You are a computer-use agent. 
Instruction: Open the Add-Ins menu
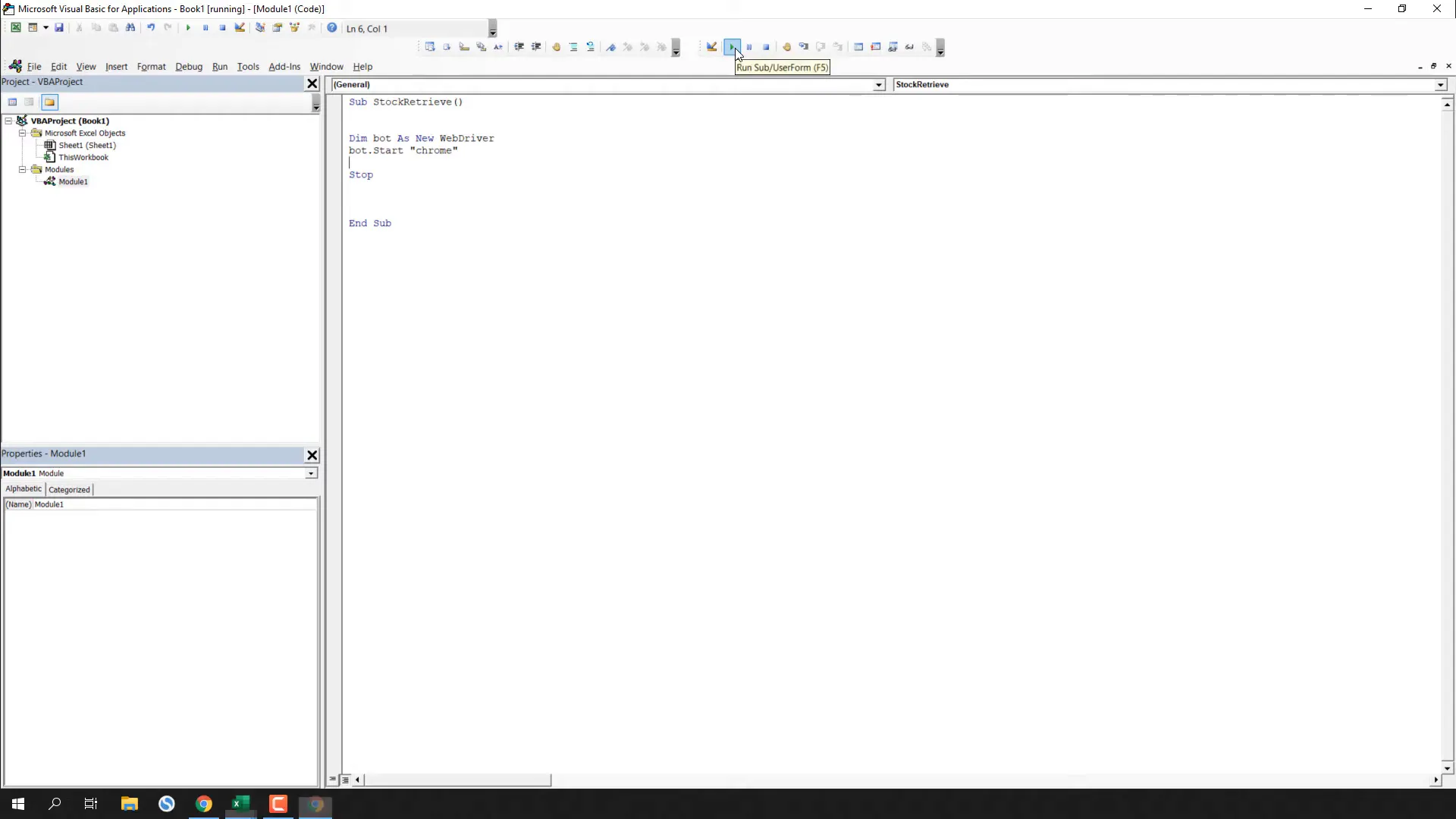[284, 67]
